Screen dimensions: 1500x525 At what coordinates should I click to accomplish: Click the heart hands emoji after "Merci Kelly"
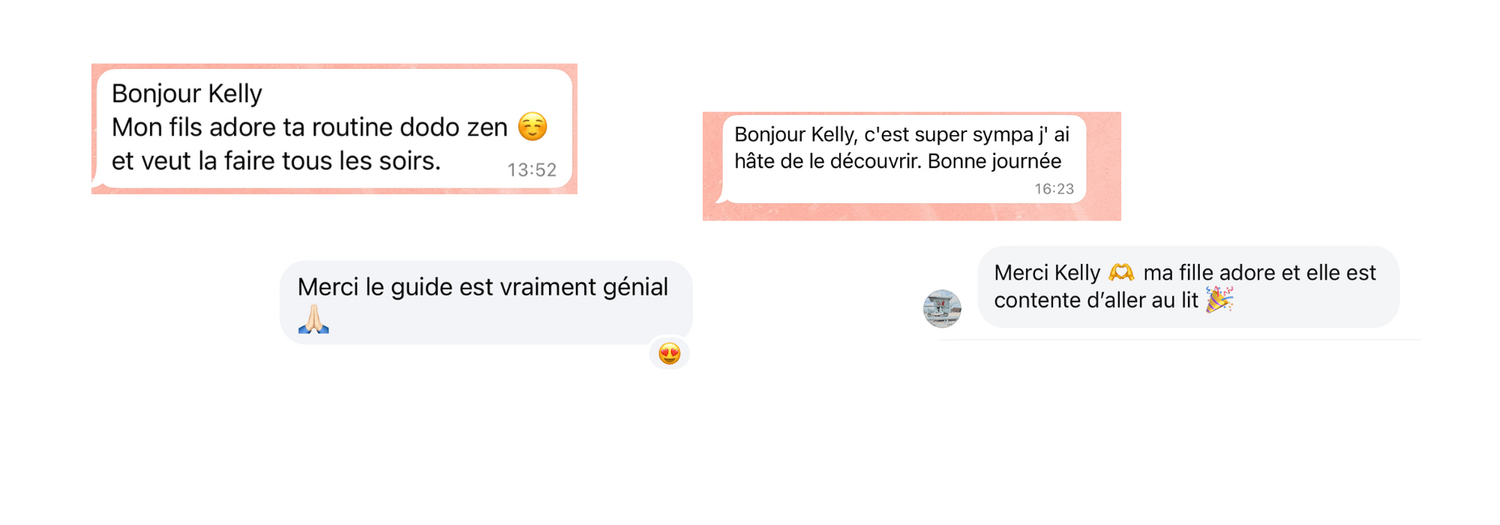point(1121,272)
